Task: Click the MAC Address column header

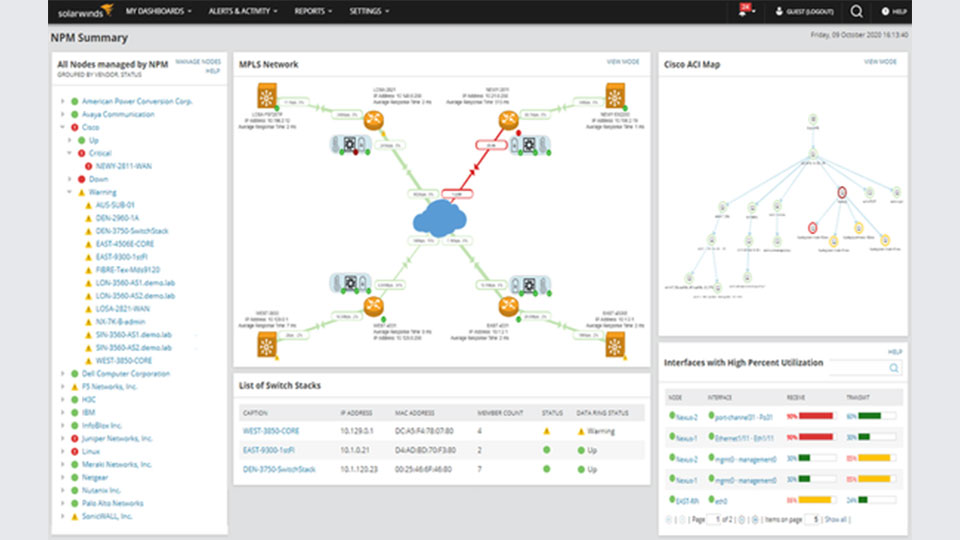Action: pyautogui.click(x=414, y=413)
